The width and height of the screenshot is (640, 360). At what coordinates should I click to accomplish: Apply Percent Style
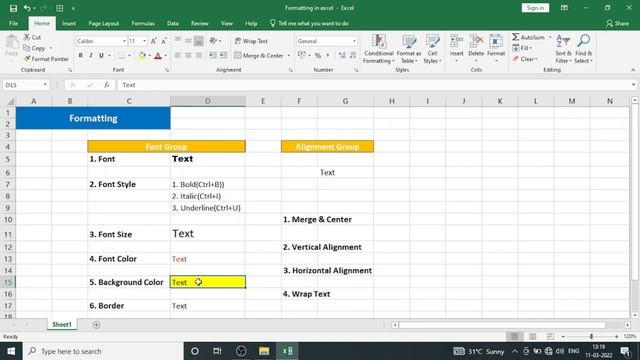tap(318, 56)
